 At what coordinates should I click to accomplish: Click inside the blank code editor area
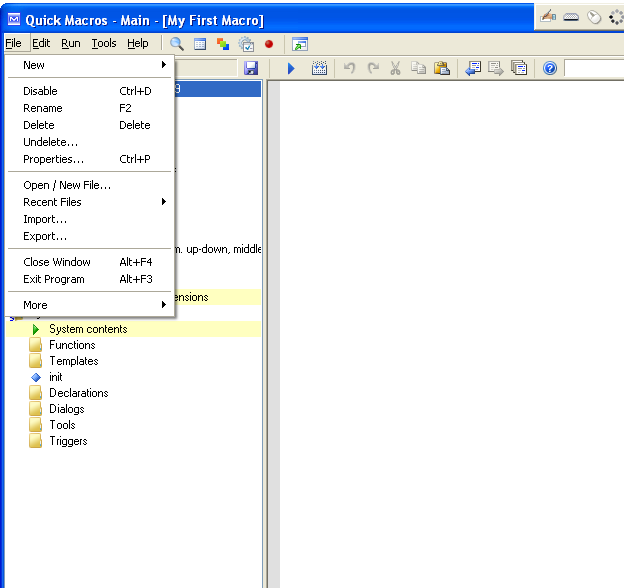pyautogui.click(x=452, y=334)
